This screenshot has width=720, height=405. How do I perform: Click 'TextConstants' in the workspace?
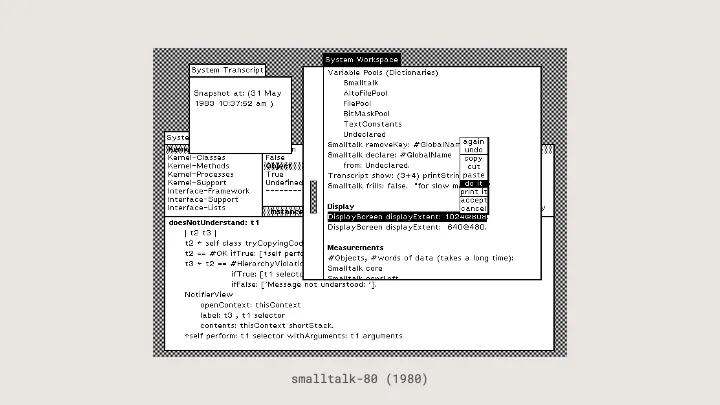[372, 124]
